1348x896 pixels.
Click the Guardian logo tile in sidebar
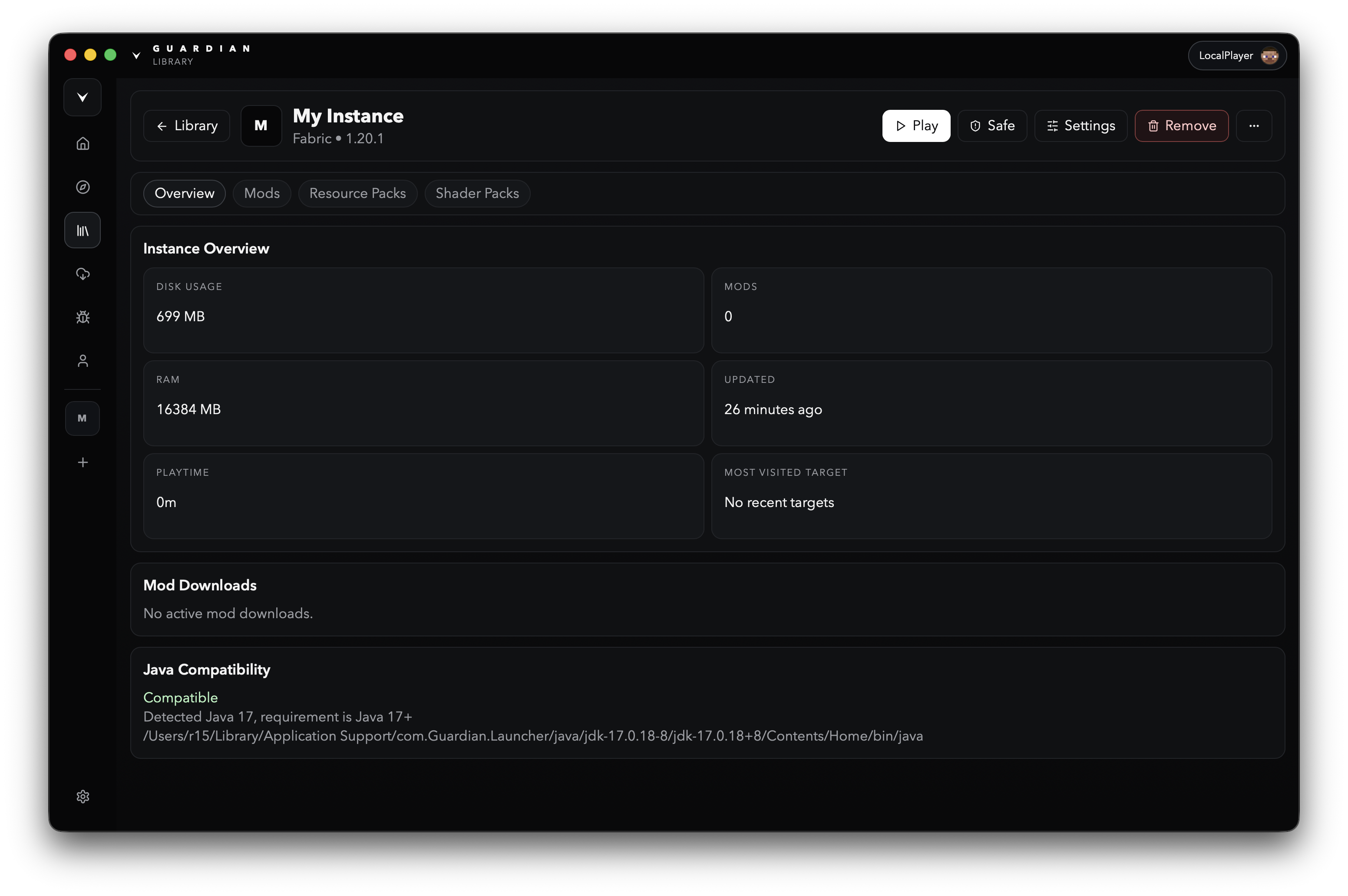83,97
